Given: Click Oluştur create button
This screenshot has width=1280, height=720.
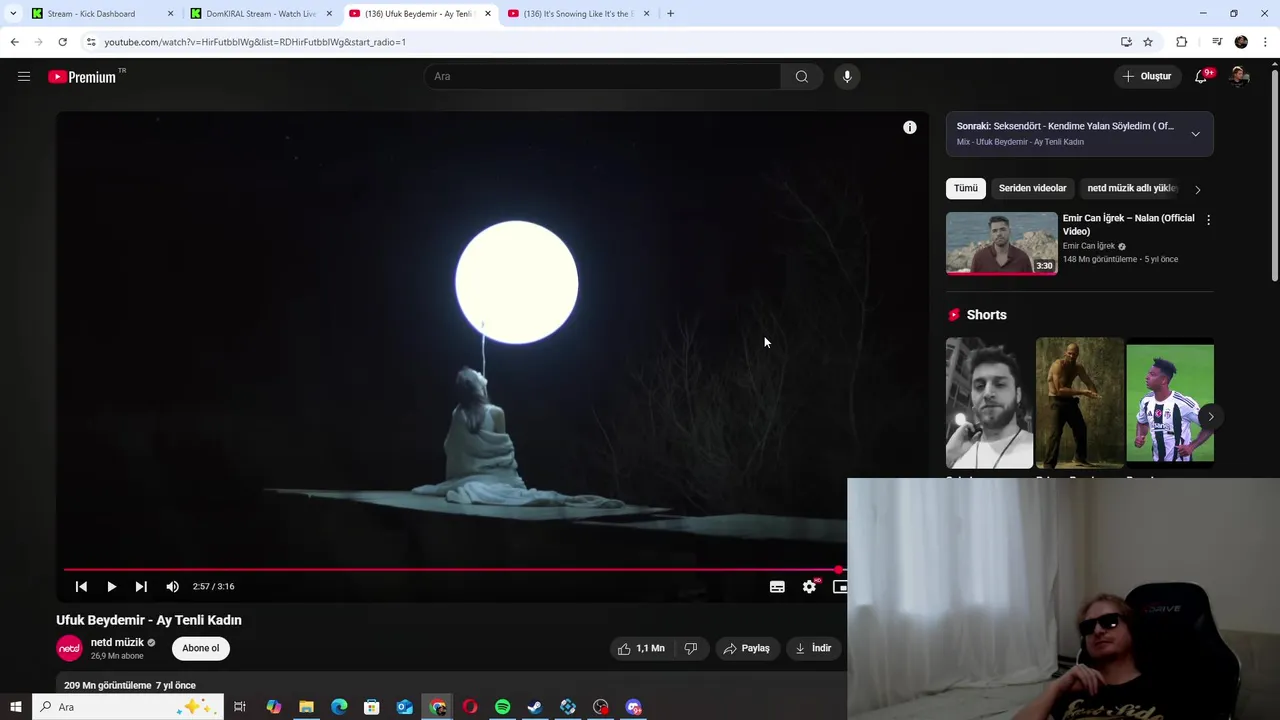Looking at the screenshot, I should coord(1146,76).
